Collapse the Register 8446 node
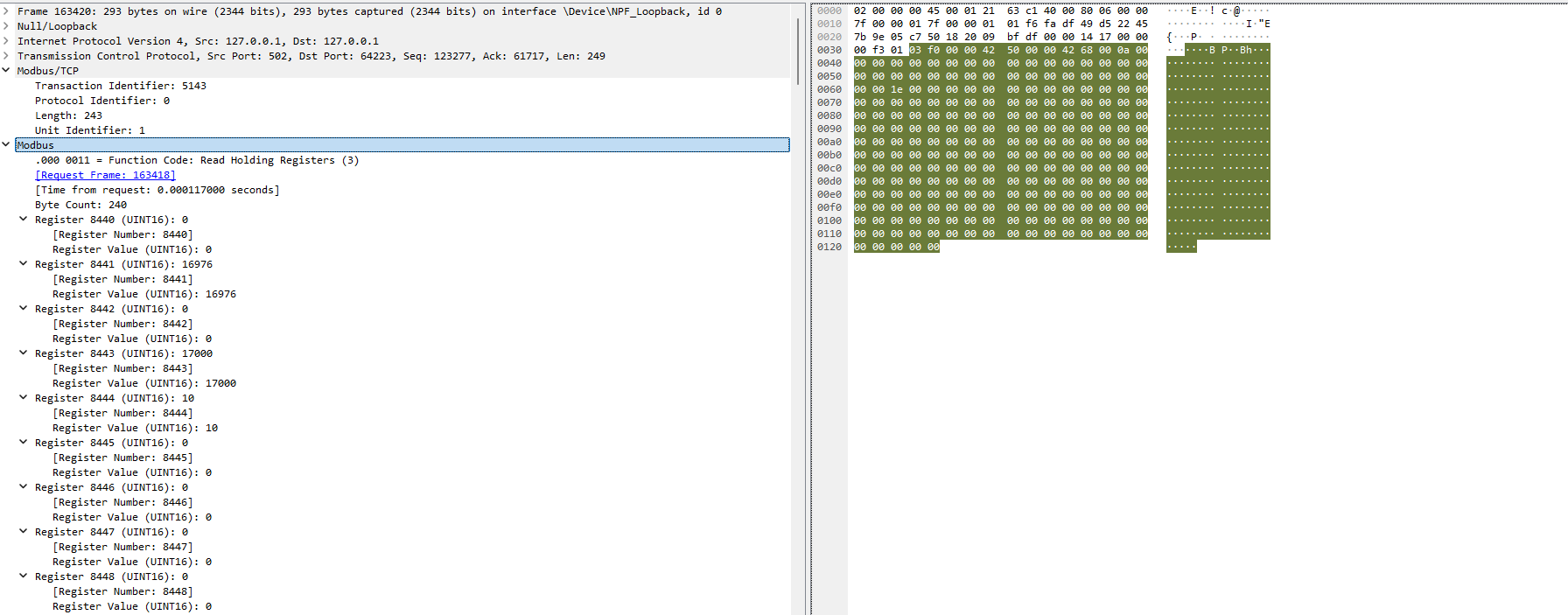Viewport: 1568px width, 615px height. click(x=24, y=487)
